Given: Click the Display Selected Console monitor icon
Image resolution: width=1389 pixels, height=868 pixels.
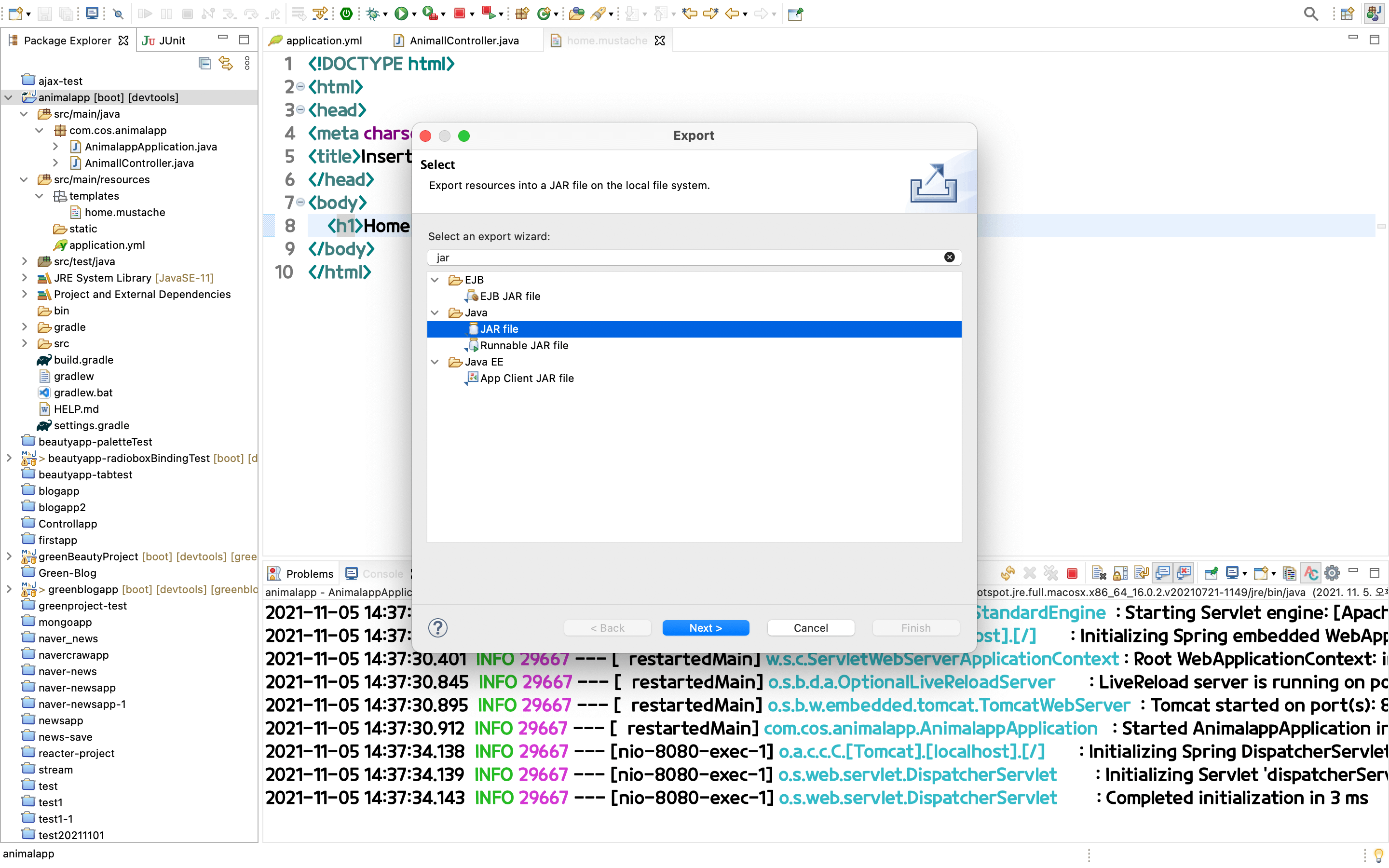Looking at the screenshot, I should coord(1232,573).
